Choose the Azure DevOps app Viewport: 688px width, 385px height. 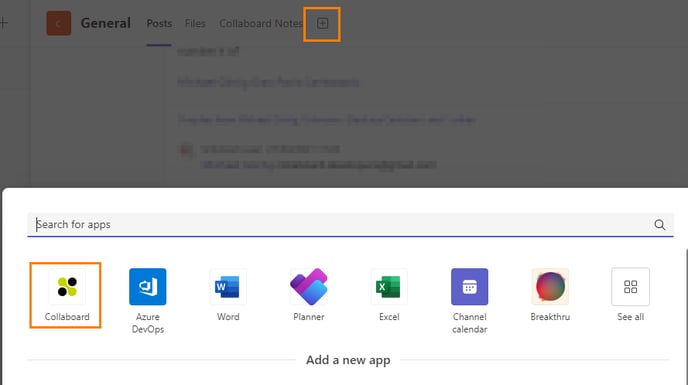click(x=147, y=287)
